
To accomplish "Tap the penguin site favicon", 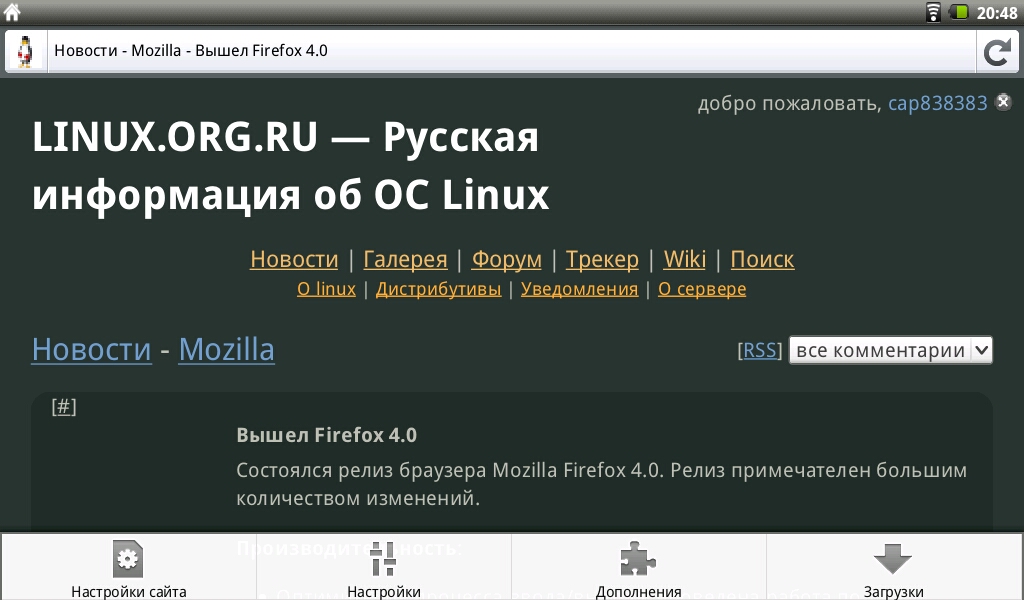I will [25, 52].
